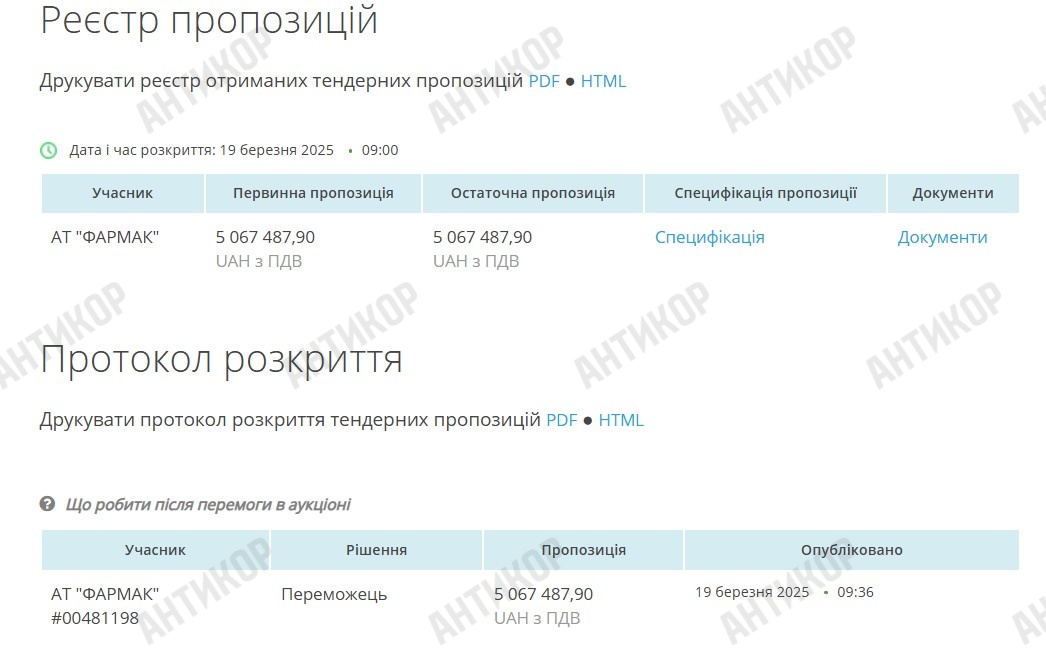The width and height of the screenshot is (1046, 663).
Task: Select the 'Переможець' decision cell
Action: [x=334, y=594]
